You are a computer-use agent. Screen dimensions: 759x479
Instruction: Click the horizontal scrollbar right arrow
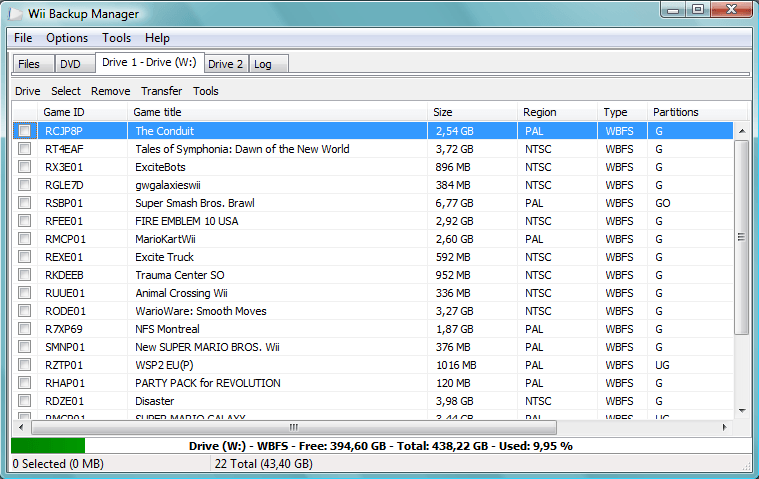(x=725, y=427)
